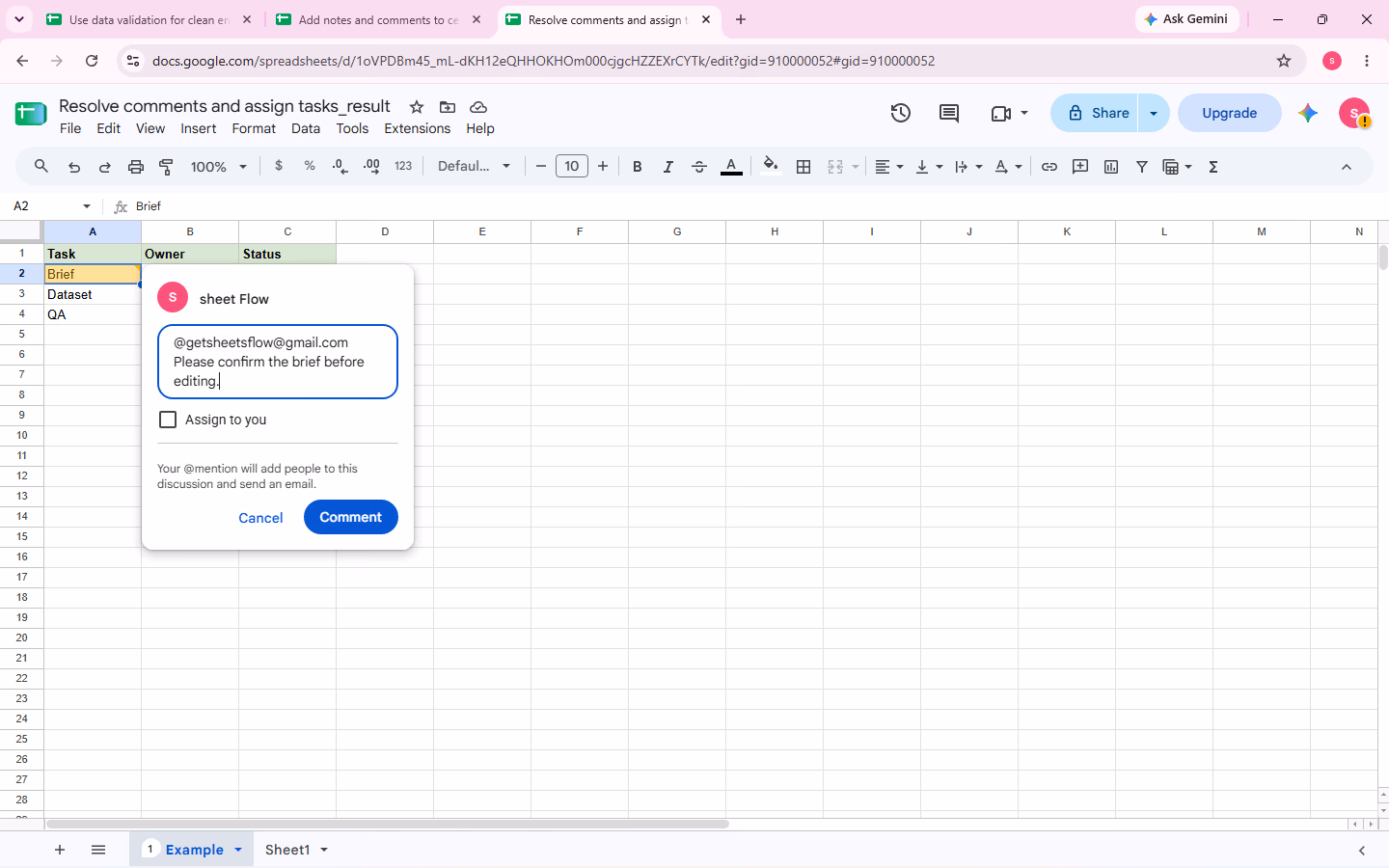Open the borders tool
Screen dimensions: 1389x868
click(803, 167)
